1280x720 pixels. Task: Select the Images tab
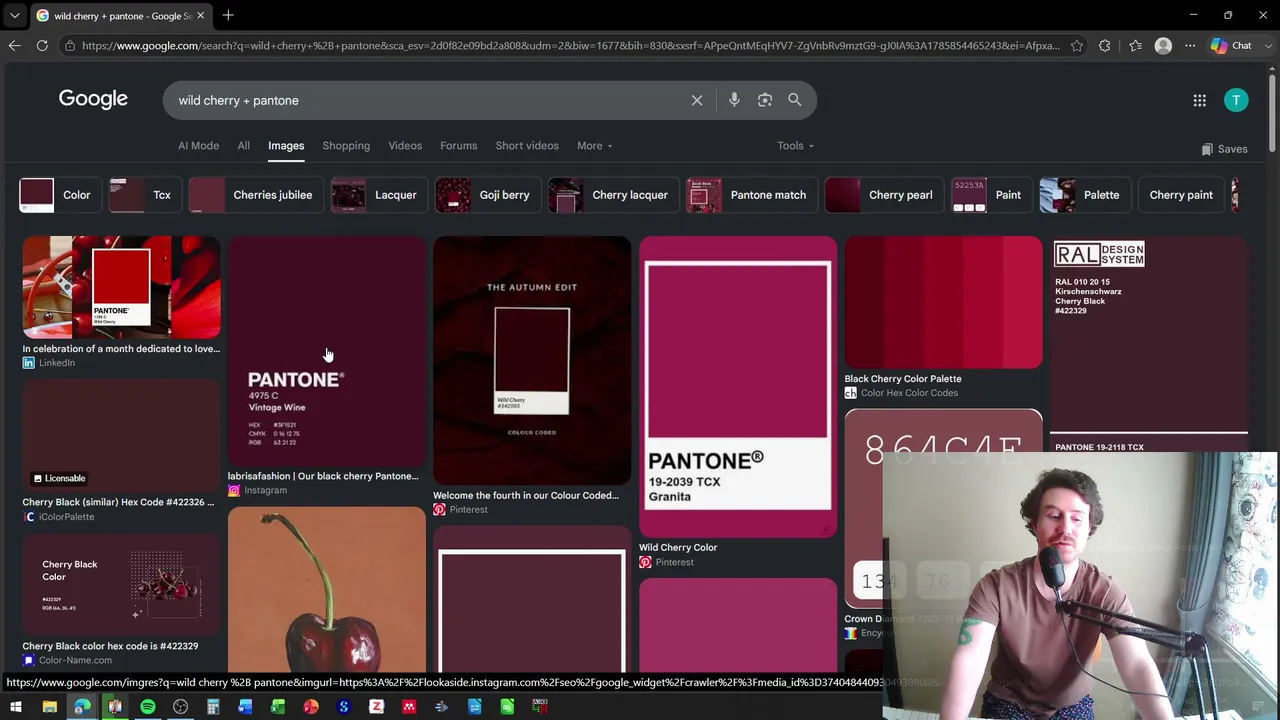(286, 146)
